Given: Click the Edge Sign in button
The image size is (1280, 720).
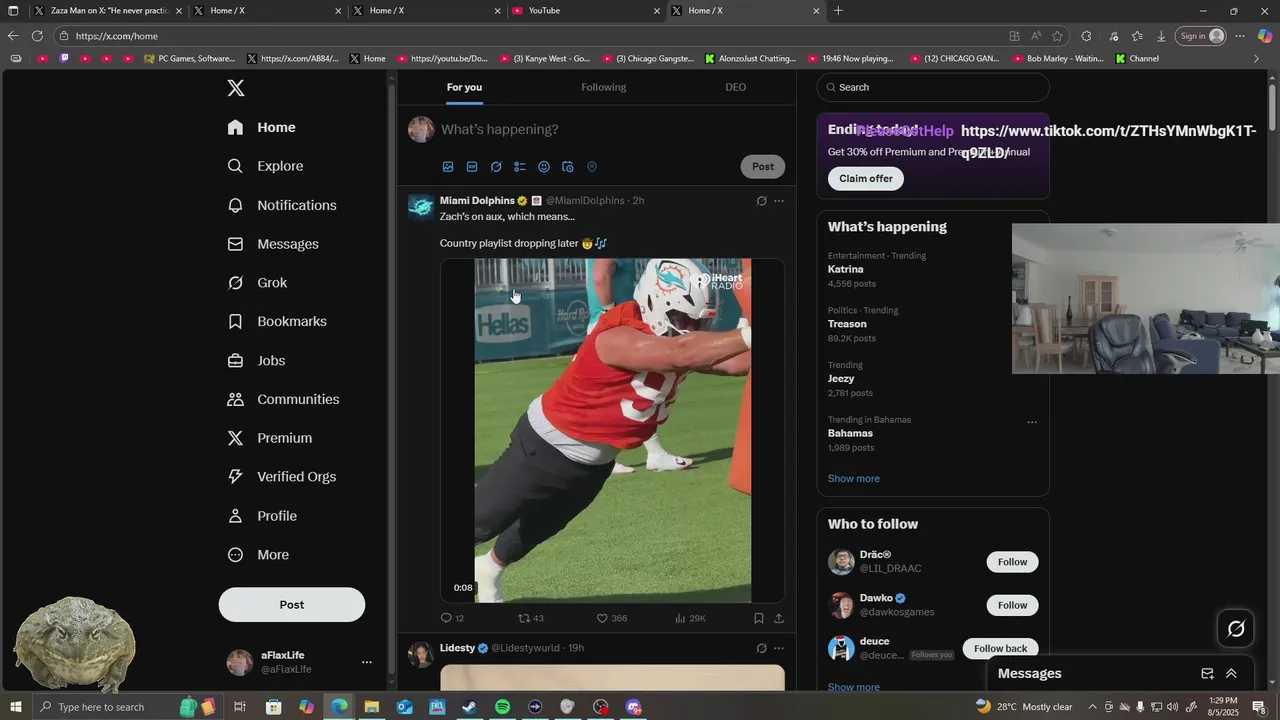Looking at the screenshot, I should click(x=1201, y=36).
